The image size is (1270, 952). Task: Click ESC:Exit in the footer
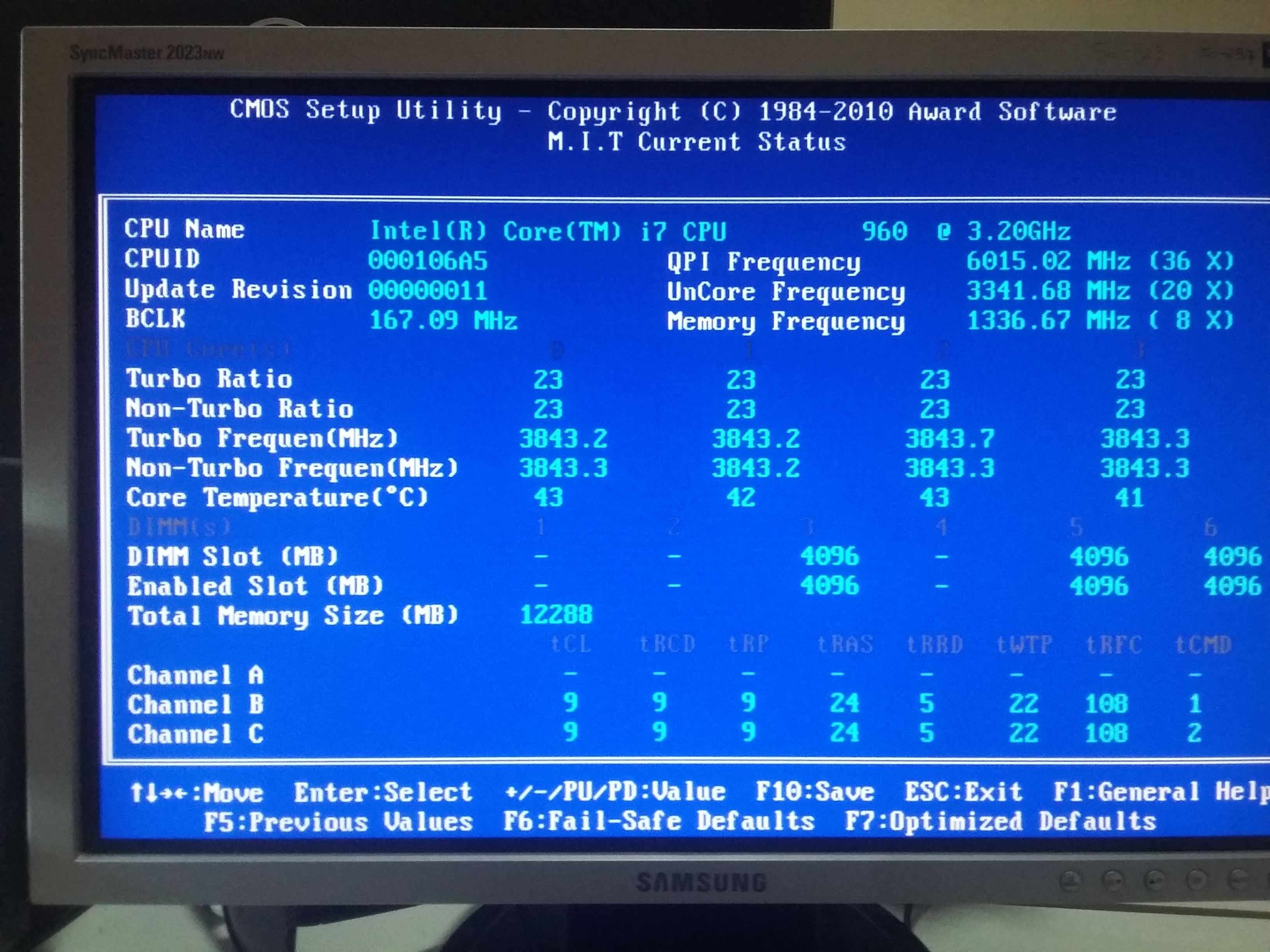pyautogui.click(x=963, y=792)
